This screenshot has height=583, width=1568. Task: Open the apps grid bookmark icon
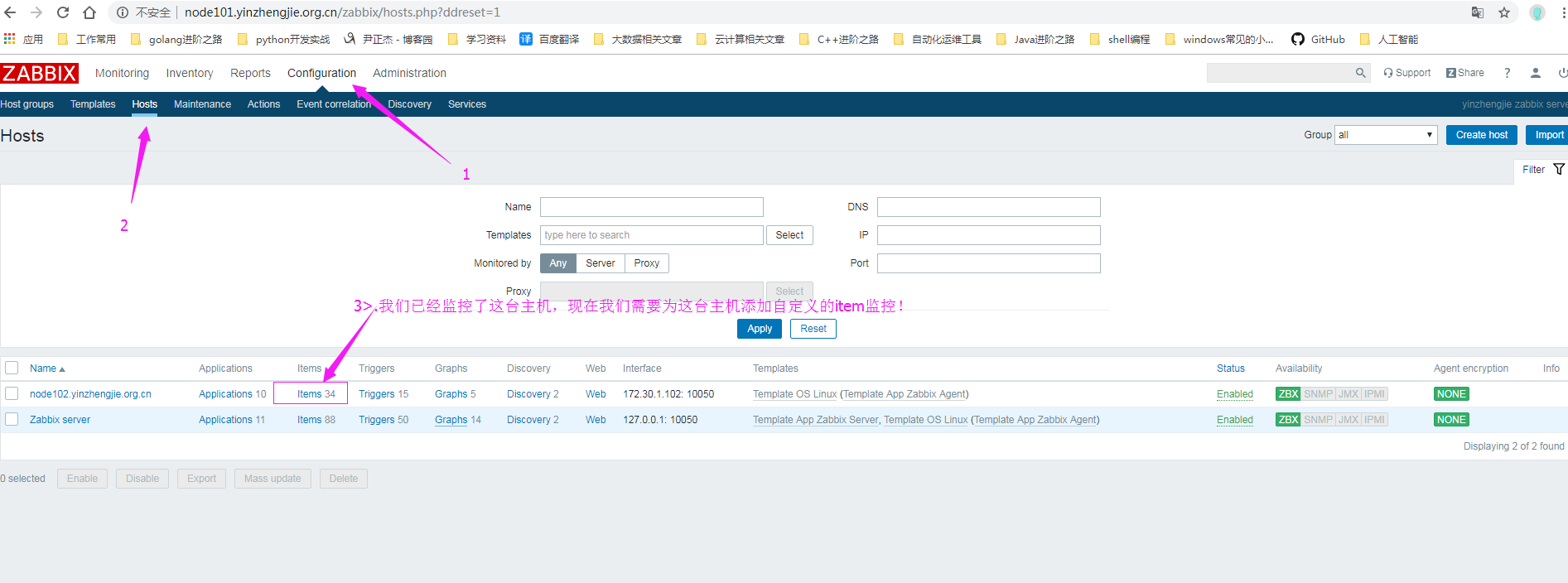[10, 39]
